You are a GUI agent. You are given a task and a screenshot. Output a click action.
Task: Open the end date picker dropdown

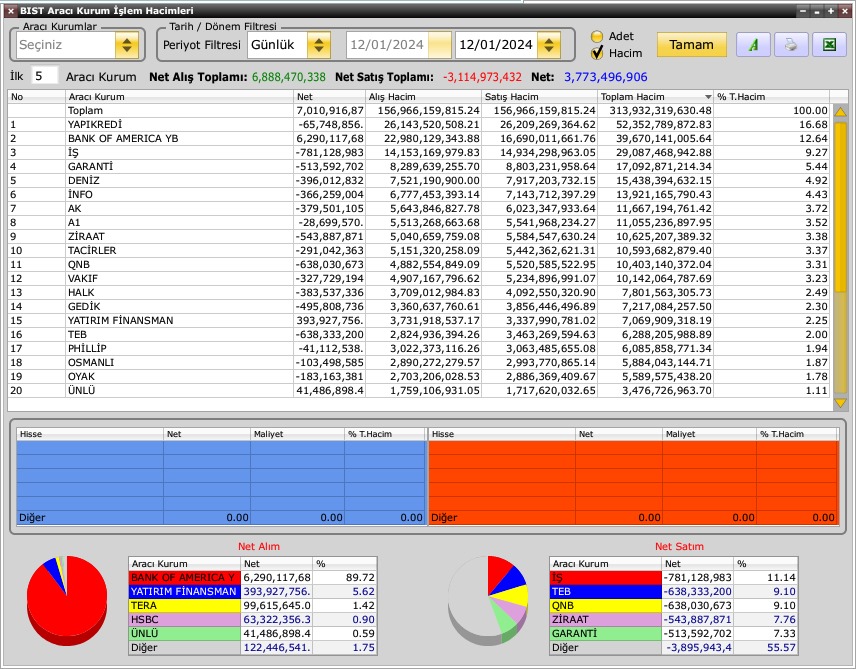pos(548,45)
